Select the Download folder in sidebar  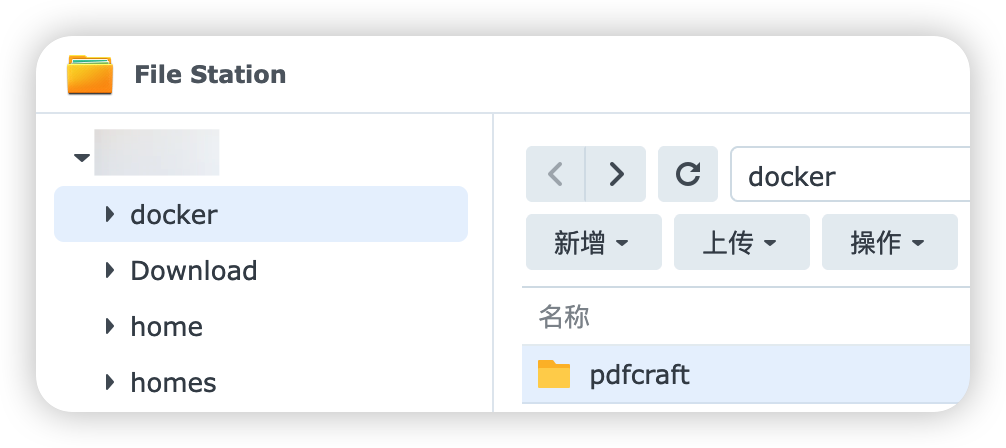tap(194, 271)
